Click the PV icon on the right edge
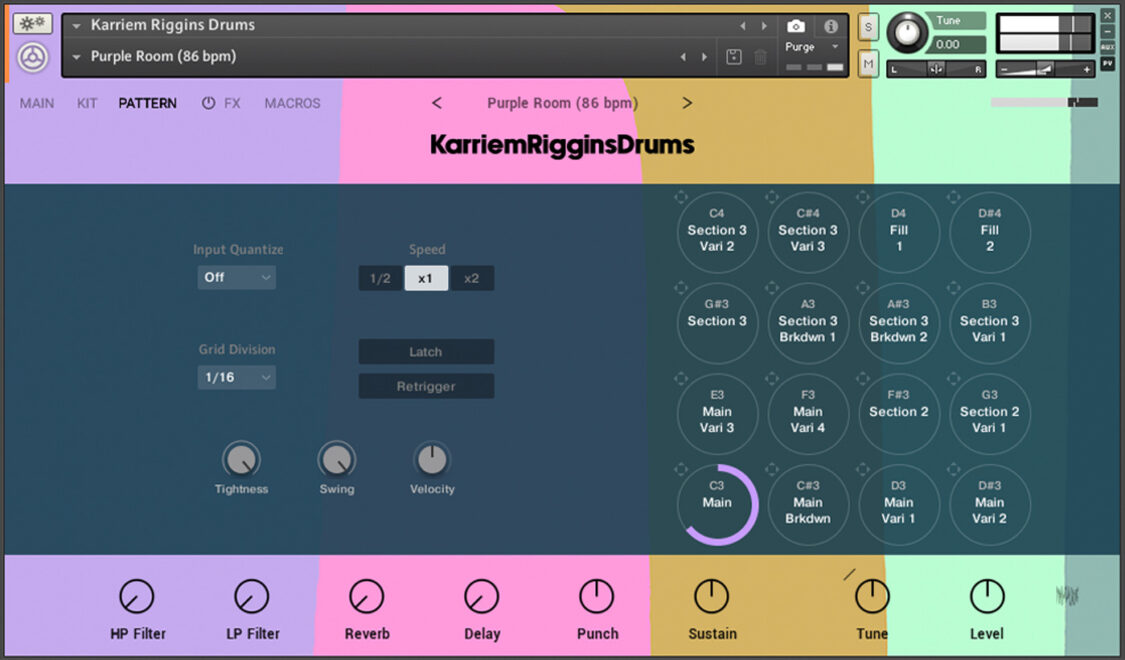This screenshot has width=1125, height=660. pyautogui.click(x=1110, y=62)
